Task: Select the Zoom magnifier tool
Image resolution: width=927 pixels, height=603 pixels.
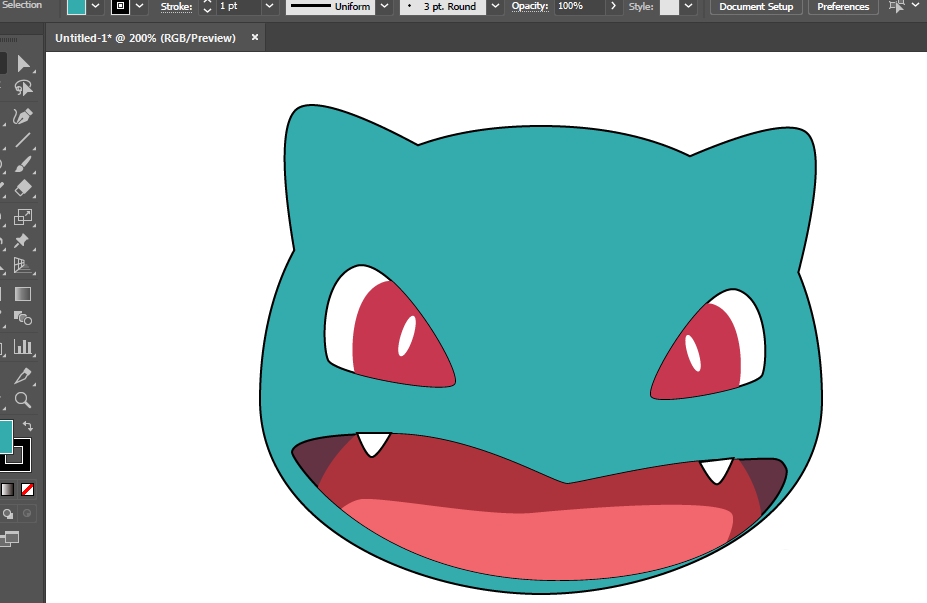Action: [22, 400]
